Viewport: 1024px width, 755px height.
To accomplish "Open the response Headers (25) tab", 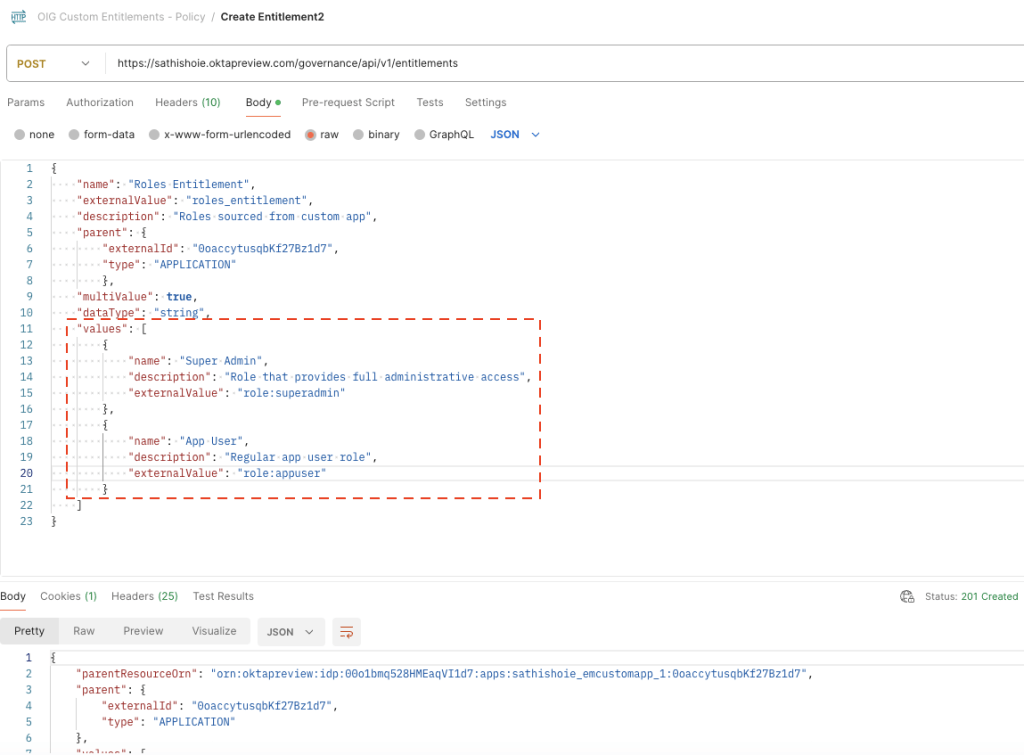I will coord(144,596).
